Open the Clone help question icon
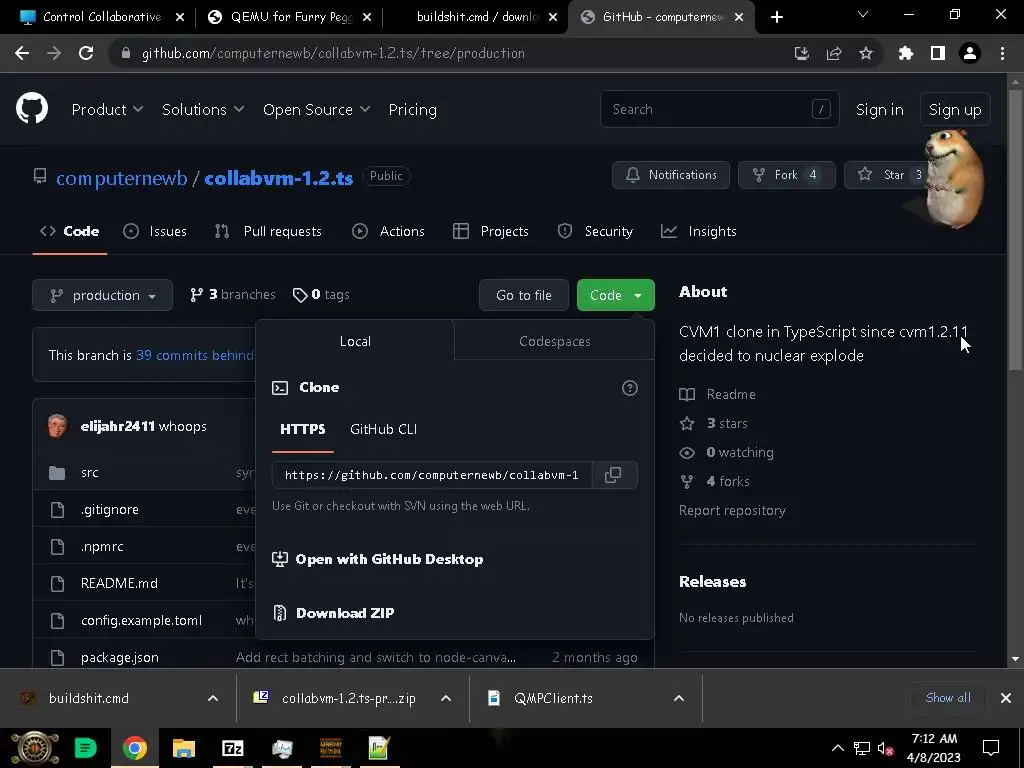This screenshot has height=768, width=1024. 630,388
